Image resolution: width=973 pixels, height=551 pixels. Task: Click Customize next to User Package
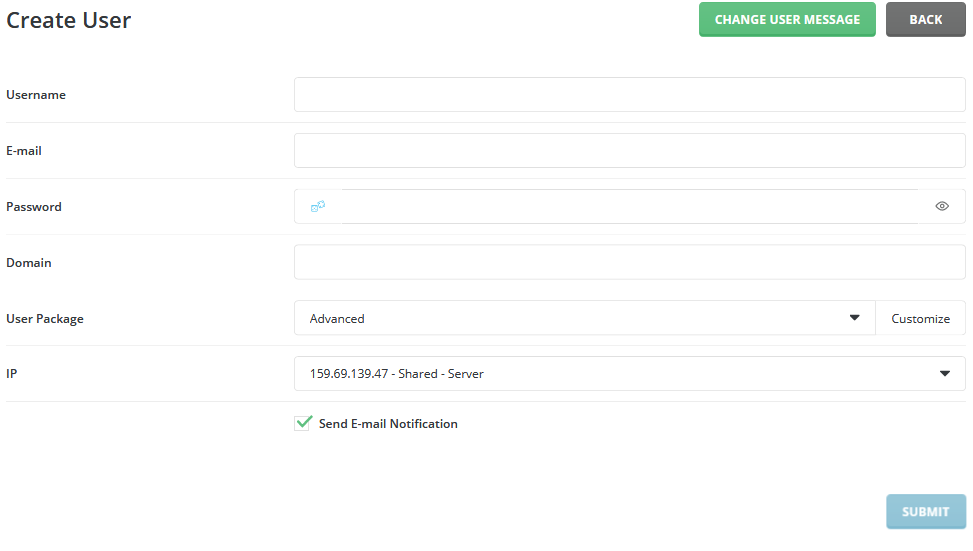coord(920,319)
